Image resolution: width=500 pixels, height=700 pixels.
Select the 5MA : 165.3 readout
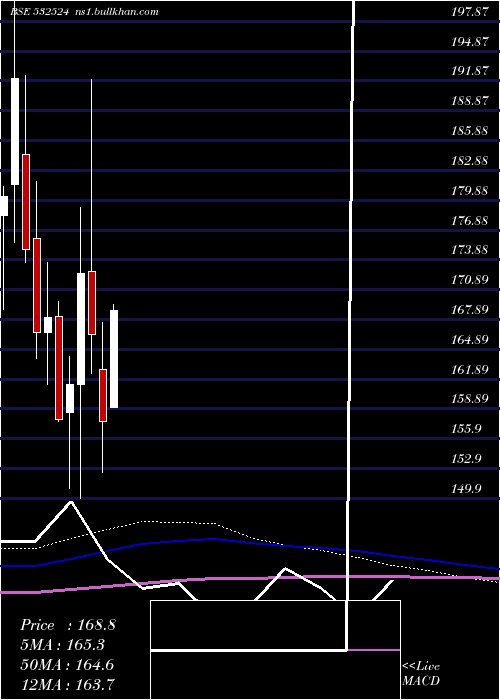tap(63, 645)
